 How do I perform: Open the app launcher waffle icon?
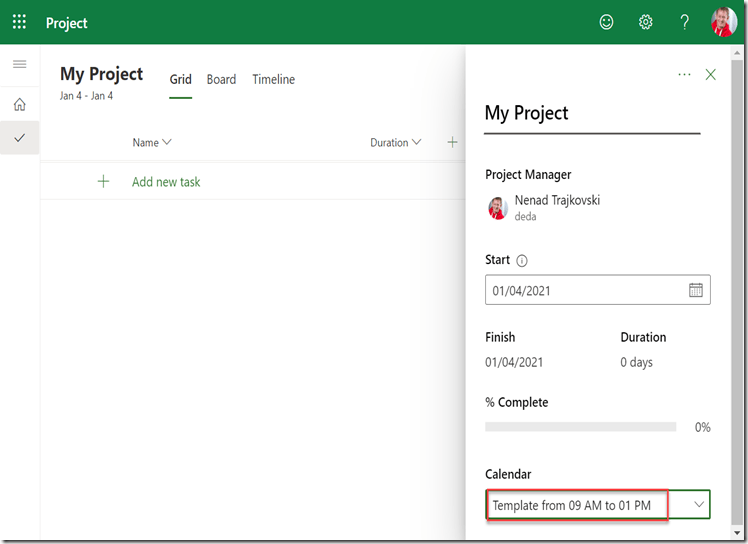point(20,22)
